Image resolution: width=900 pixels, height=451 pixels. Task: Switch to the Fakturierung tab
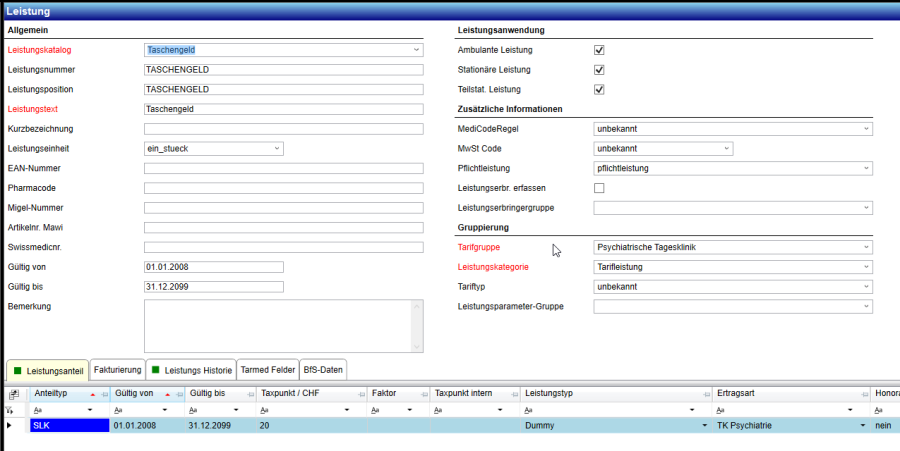pos(117,370)
